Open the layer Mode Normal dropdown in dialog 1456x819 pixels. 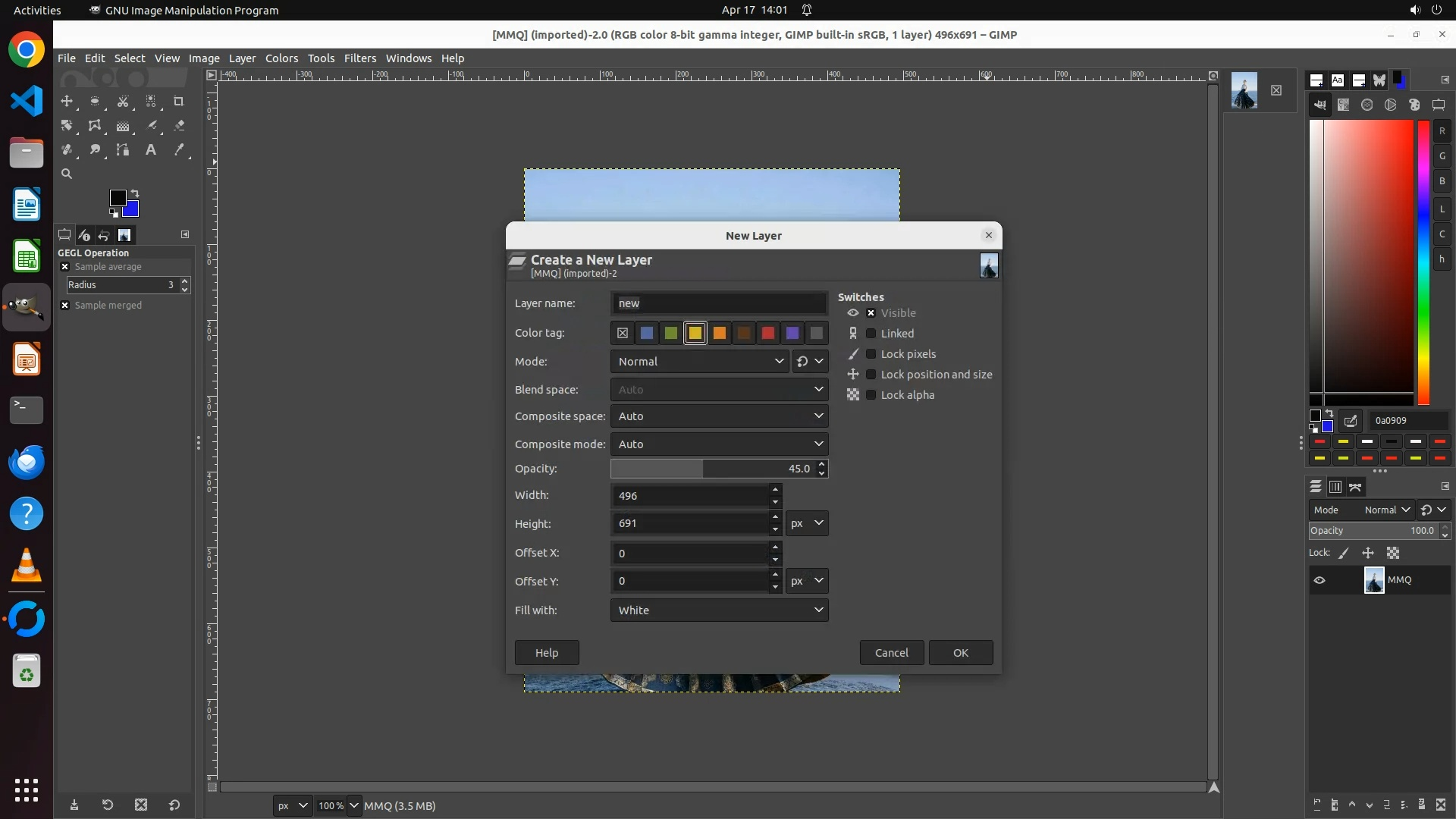[x=698, y=362]
